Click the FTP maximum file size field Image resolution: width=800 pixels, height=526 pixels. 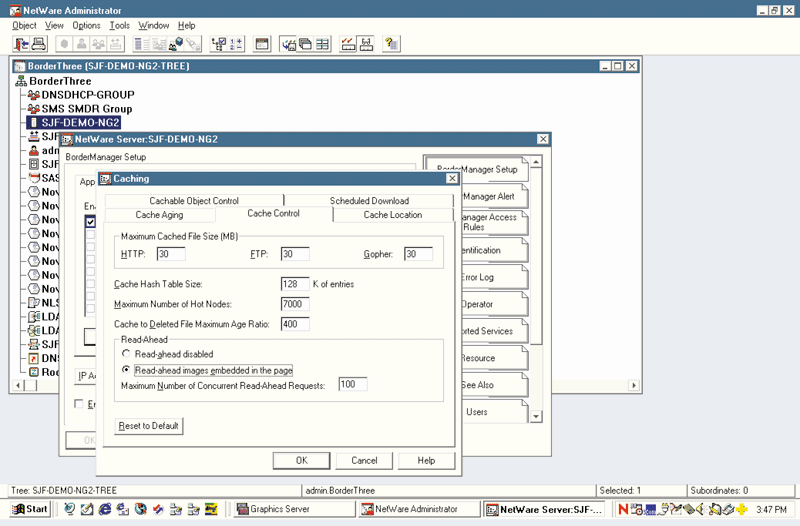point(295,254)
